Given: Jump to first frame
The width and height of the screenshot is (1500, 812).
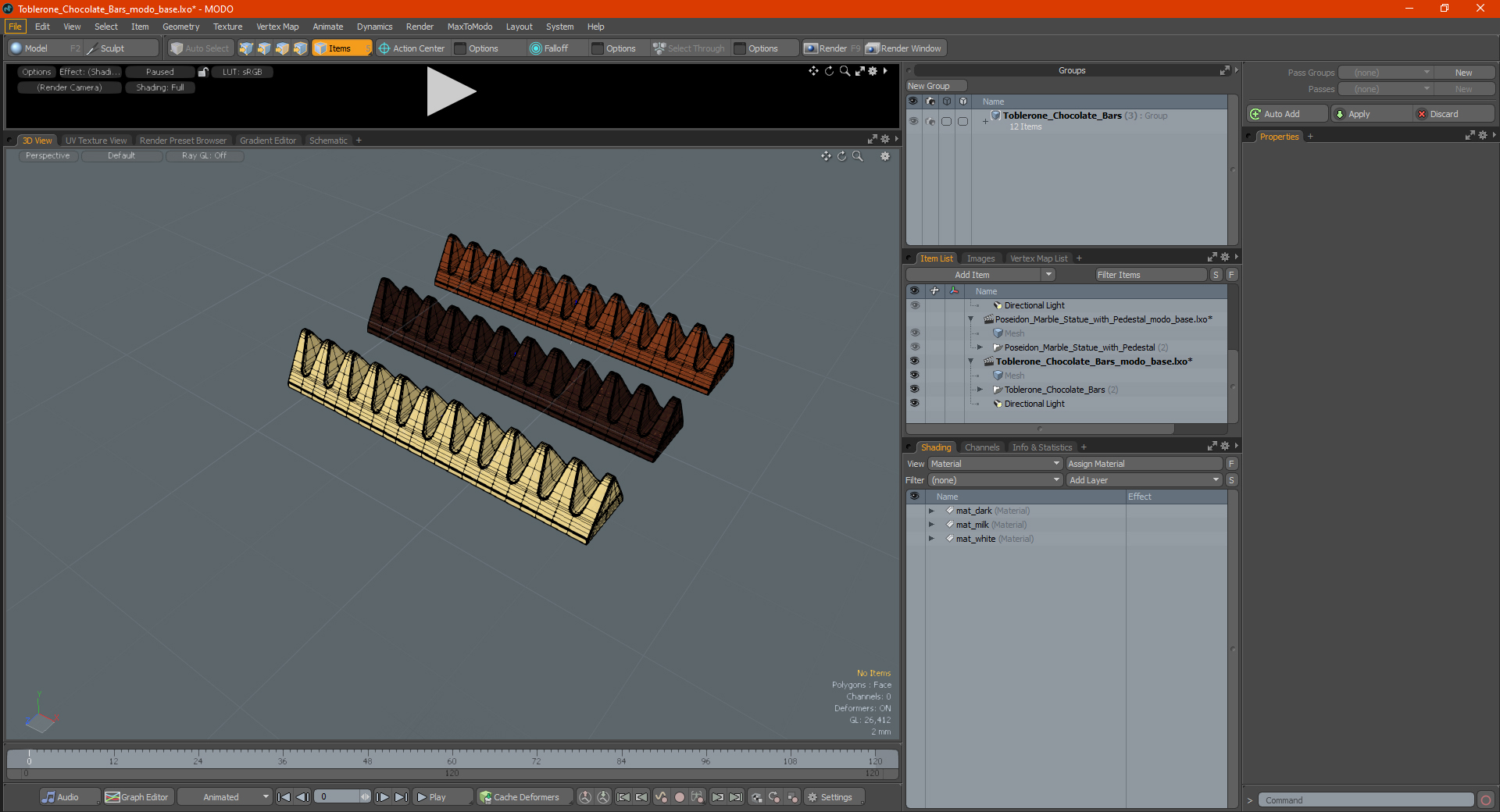Looking at the screenshot, I should (284, 797).
